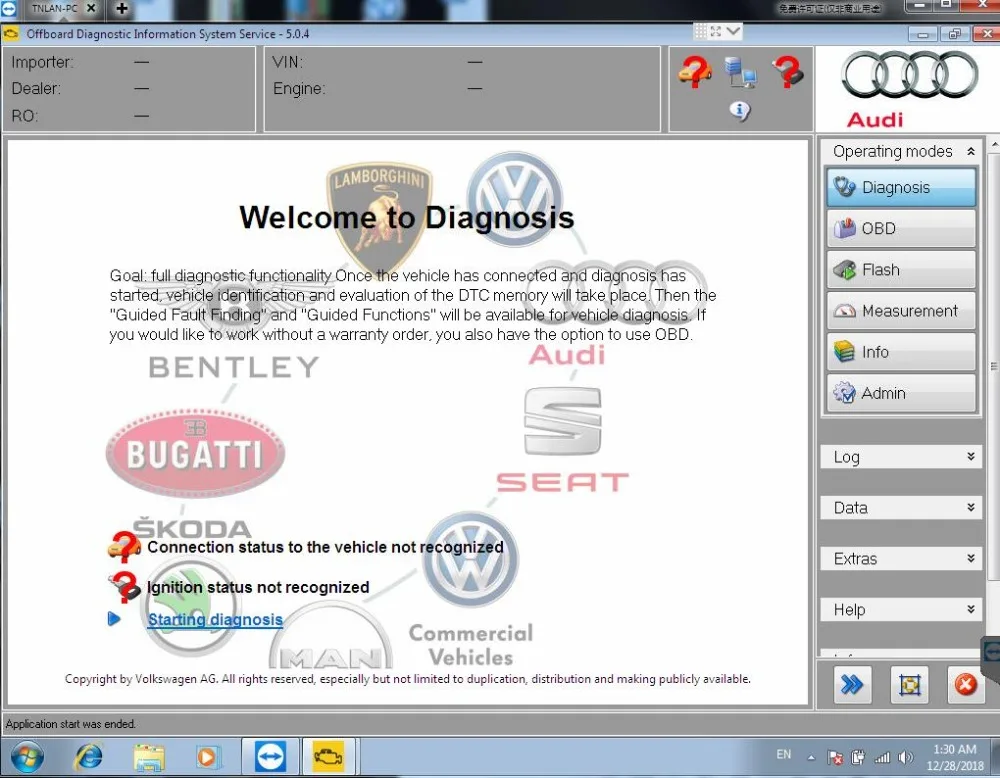Click the fullscreen frame button at bottom
The height and width of the screenshot is (778, 1000).
(x=909, y=685)
